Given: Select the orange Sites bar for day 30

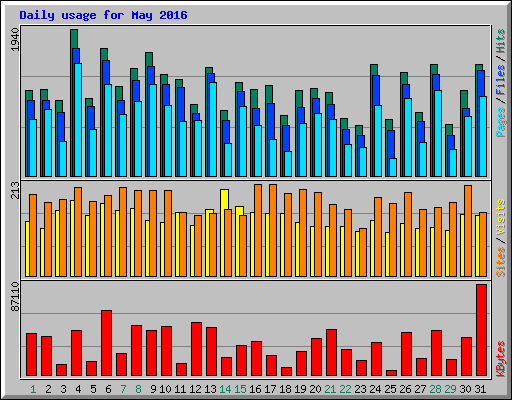Looking at the screenshot, I should pyautogui.click(x=468, y=231).
